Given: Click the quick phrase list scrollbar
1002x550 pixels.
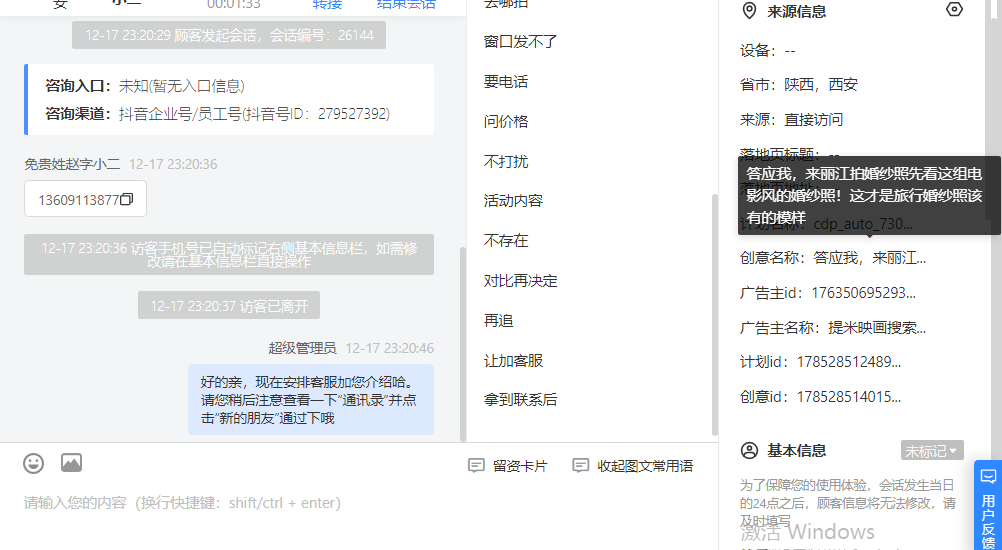Looking at the screenshot, I should click(x=714, y=313).
